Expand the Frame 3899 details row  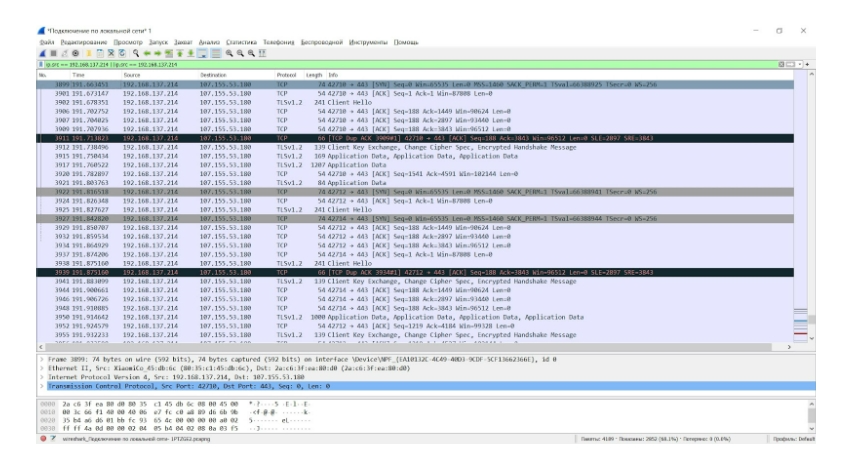tap(42, 359)
